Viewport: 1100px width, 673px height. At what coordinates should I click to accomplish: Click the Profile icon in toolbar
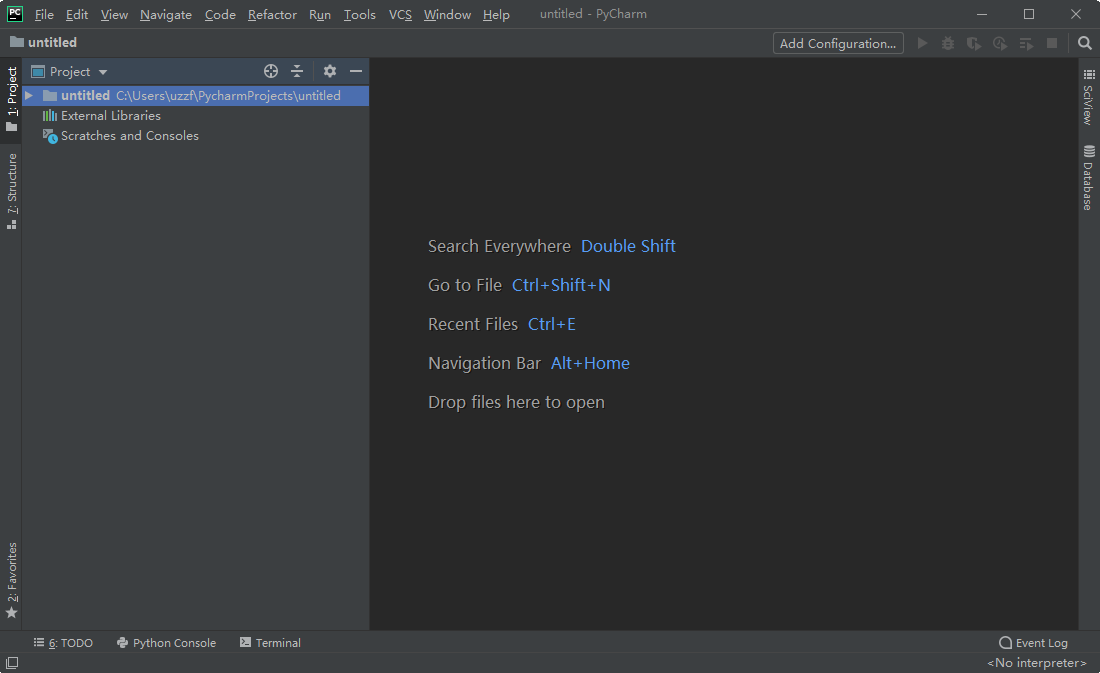pos(1000,44)
